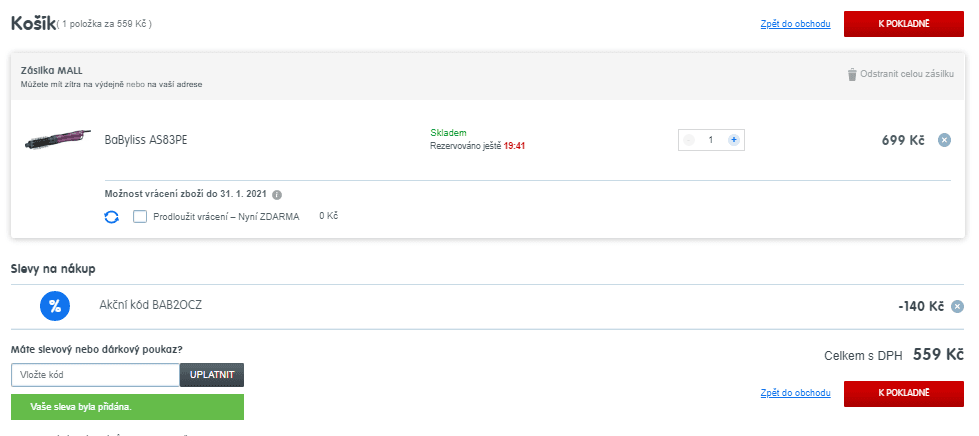Decrease quantity with the minus button
The width and height of the screenshot is (979, 436).
[x=689, y=140]
